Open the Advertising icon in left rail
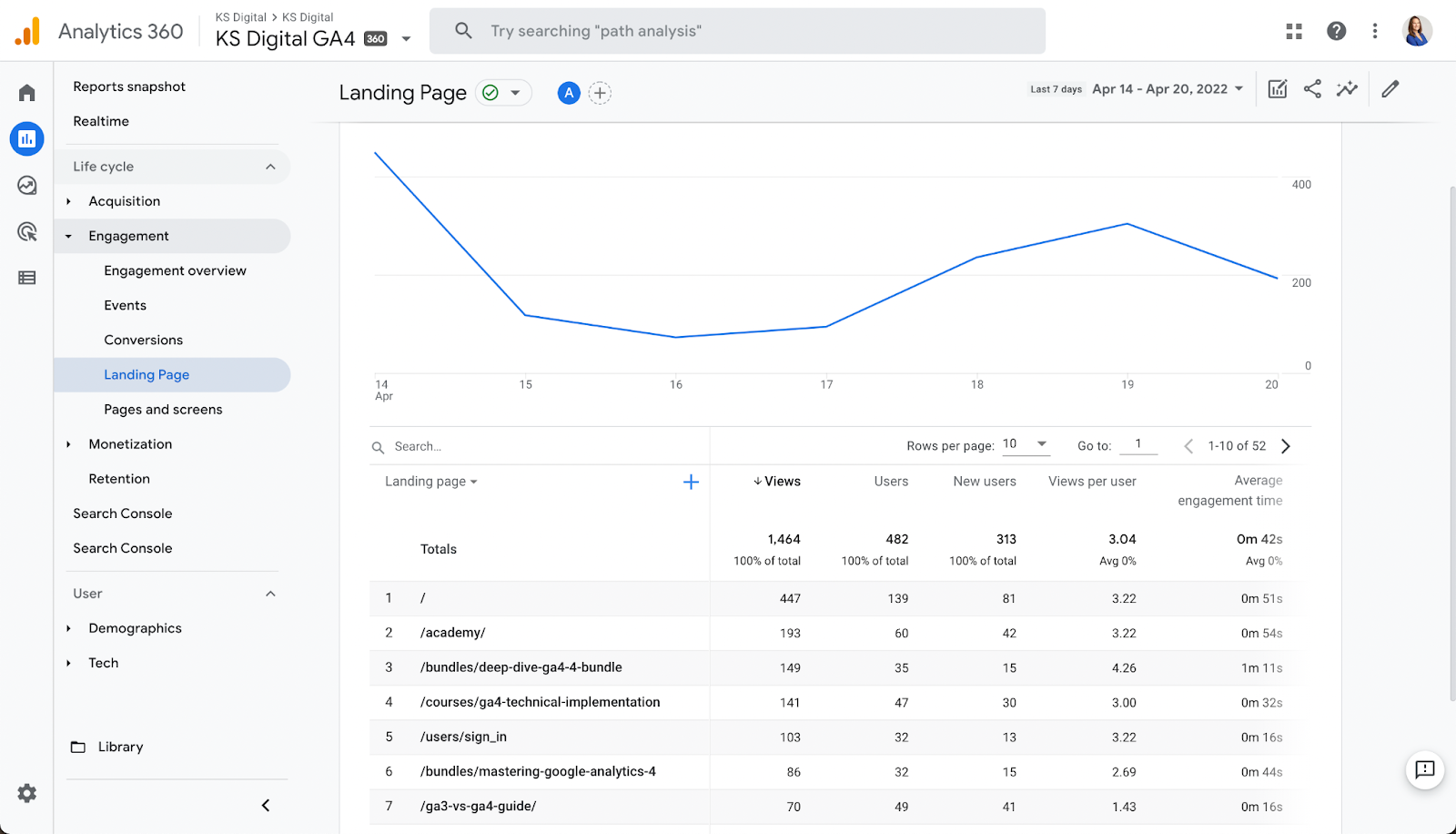Viewport: 1456px width, 834px height. (x=27, y=232)
